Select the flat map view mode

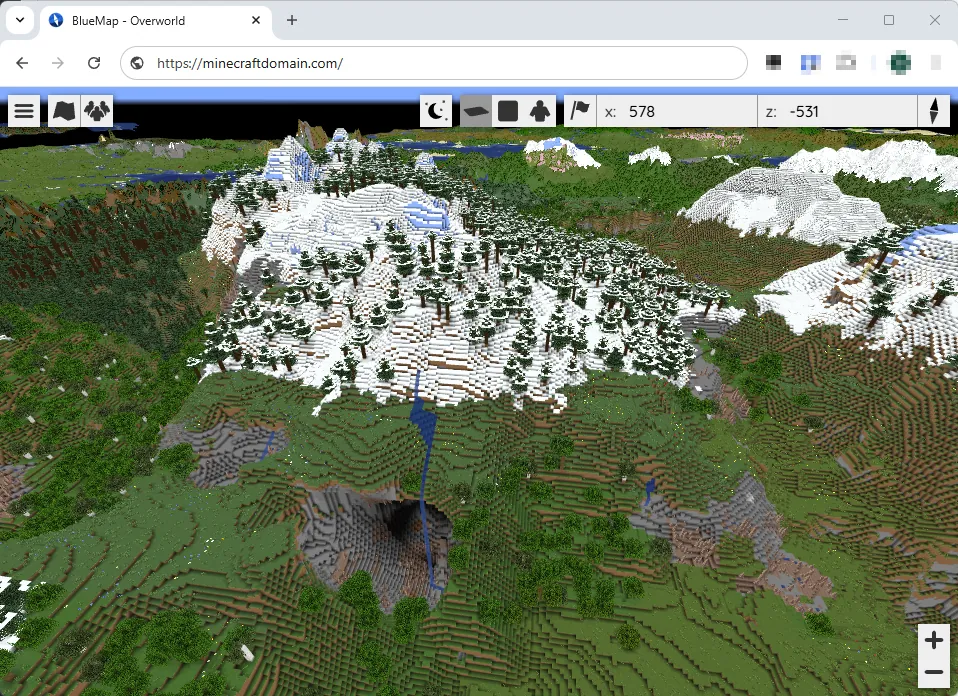tap(473, 110)
